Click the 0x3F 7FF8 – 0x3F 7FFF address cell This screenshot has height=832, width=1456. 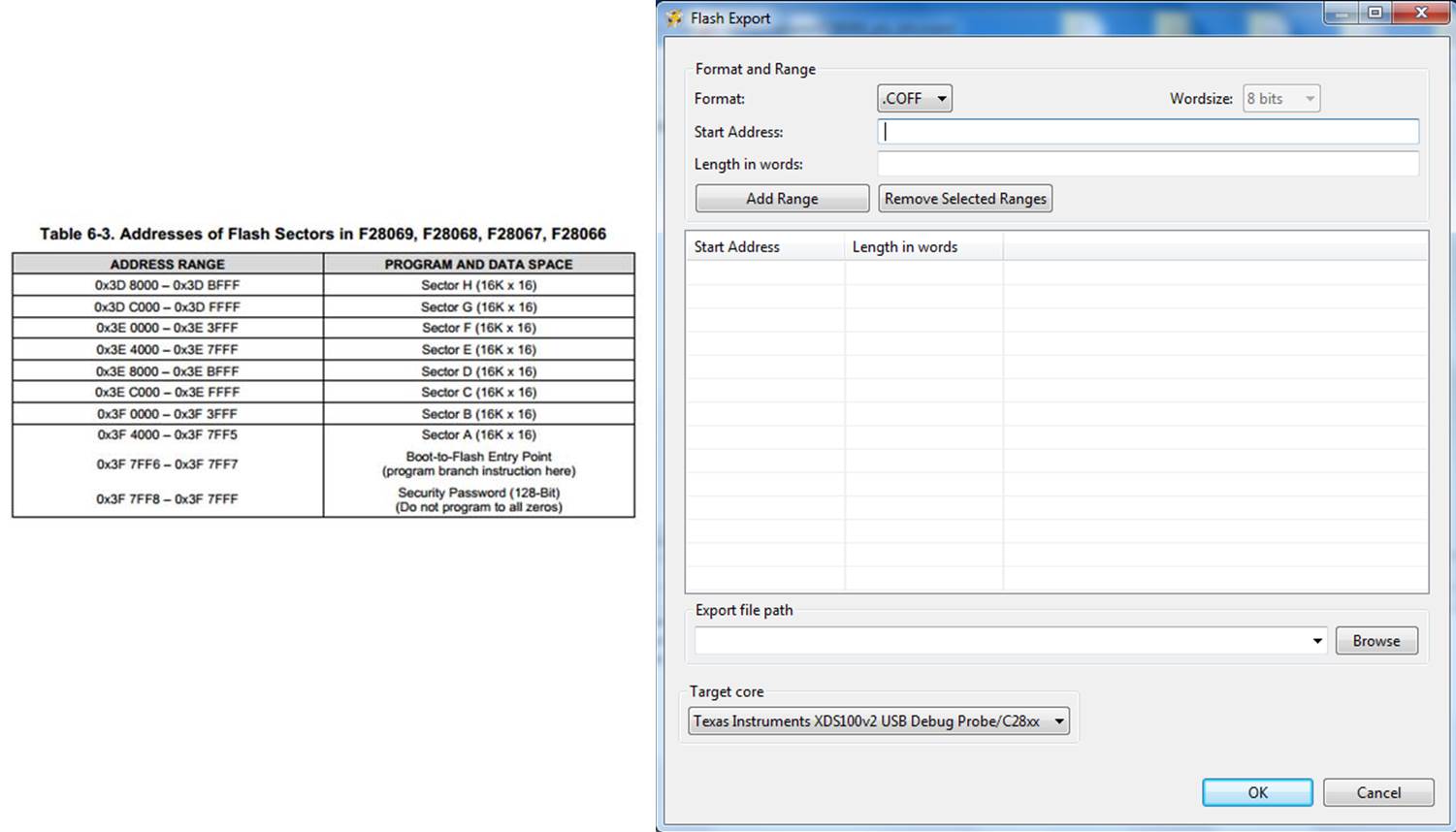pos(168,499)
